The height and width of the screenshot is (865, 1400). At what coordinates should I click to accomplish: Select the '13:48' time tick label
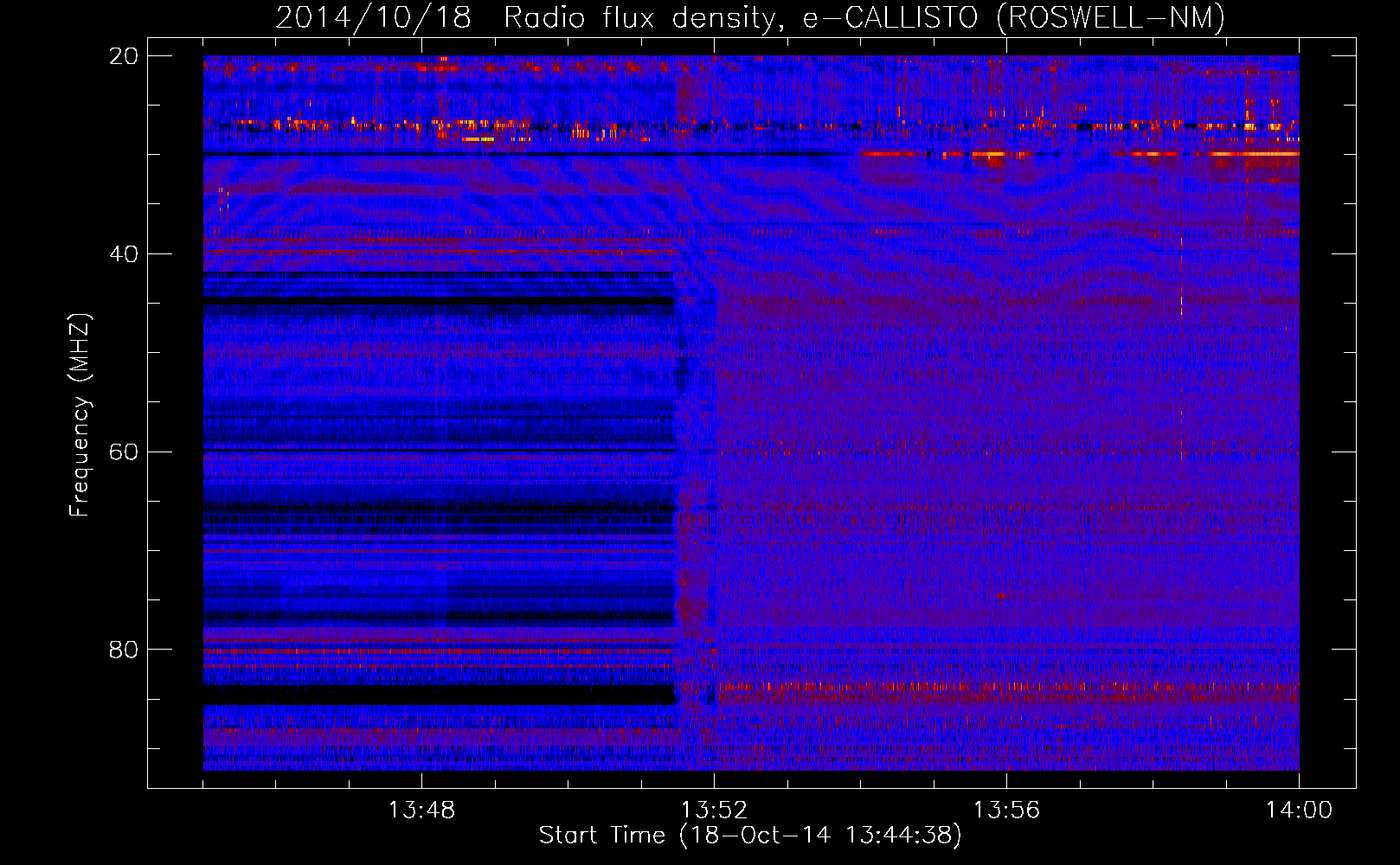click(x=421, y=811)
